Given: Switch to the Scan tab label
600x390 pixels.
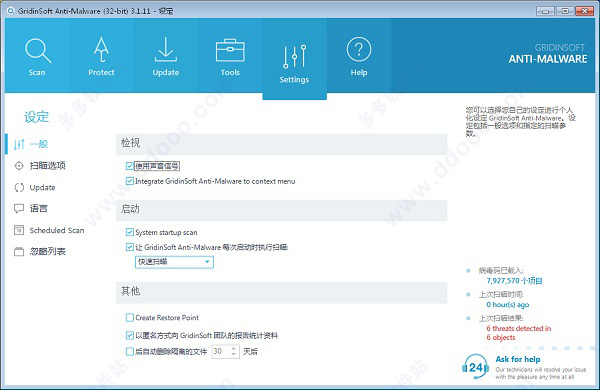Looking at the screenshot, I should coord(37,72).
